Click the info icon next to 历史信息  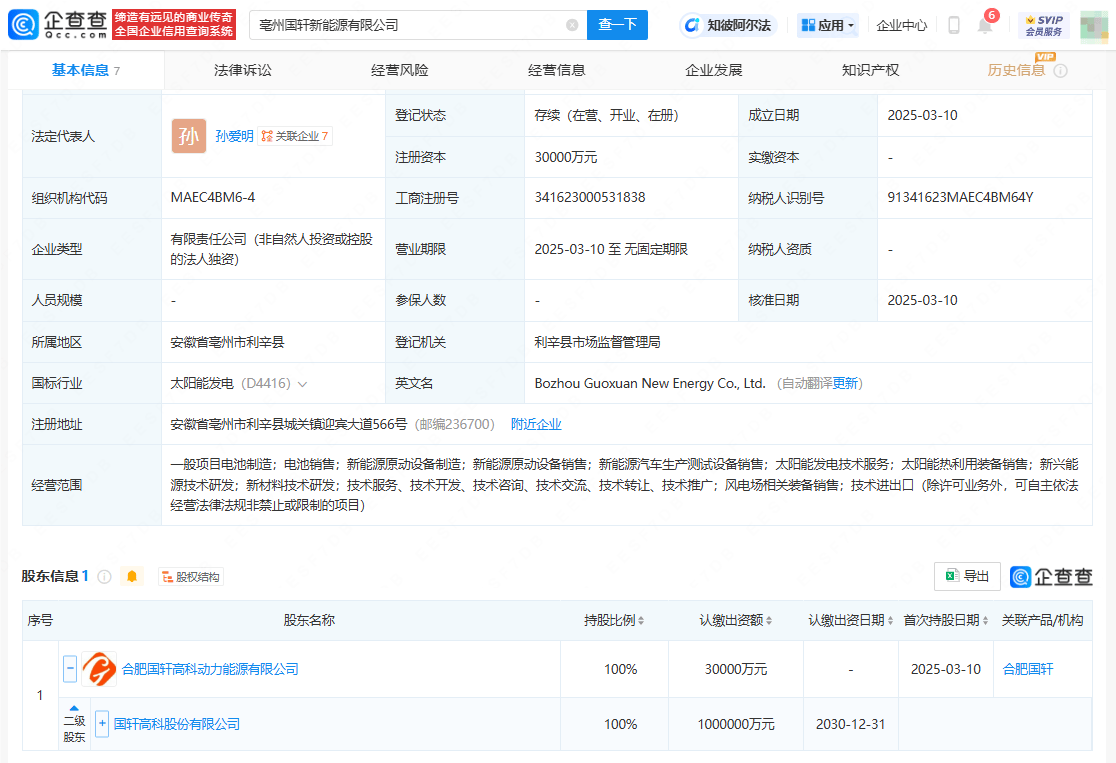(x=1060, y=70)
